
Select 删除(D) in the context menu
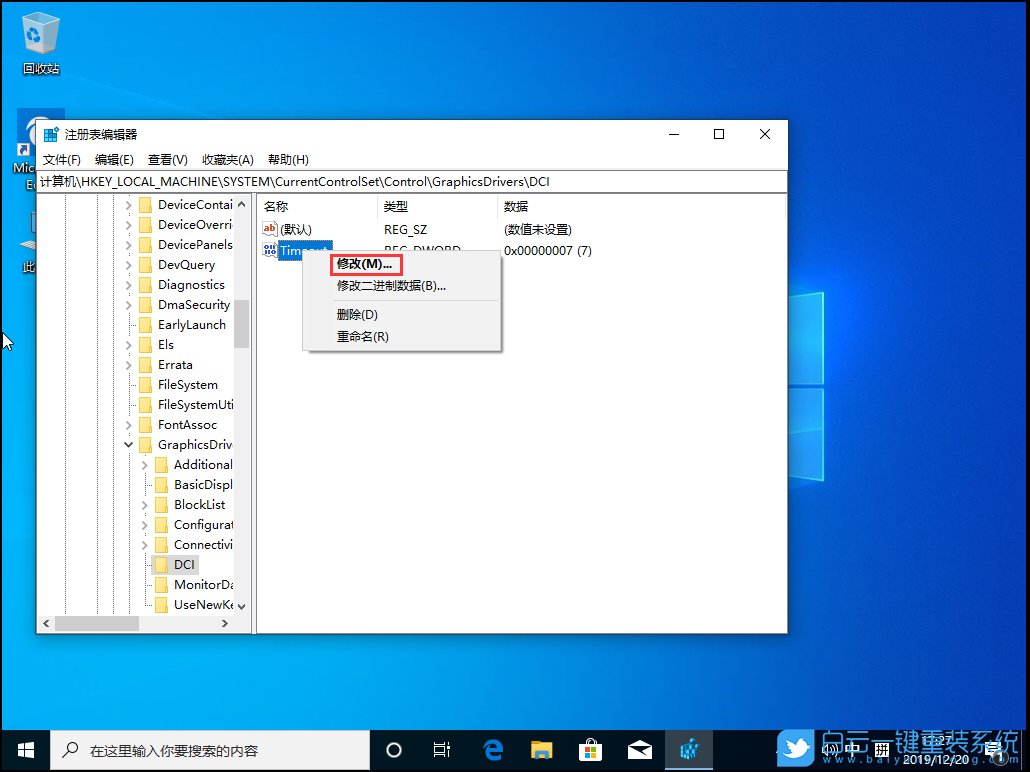coord(358,314)
